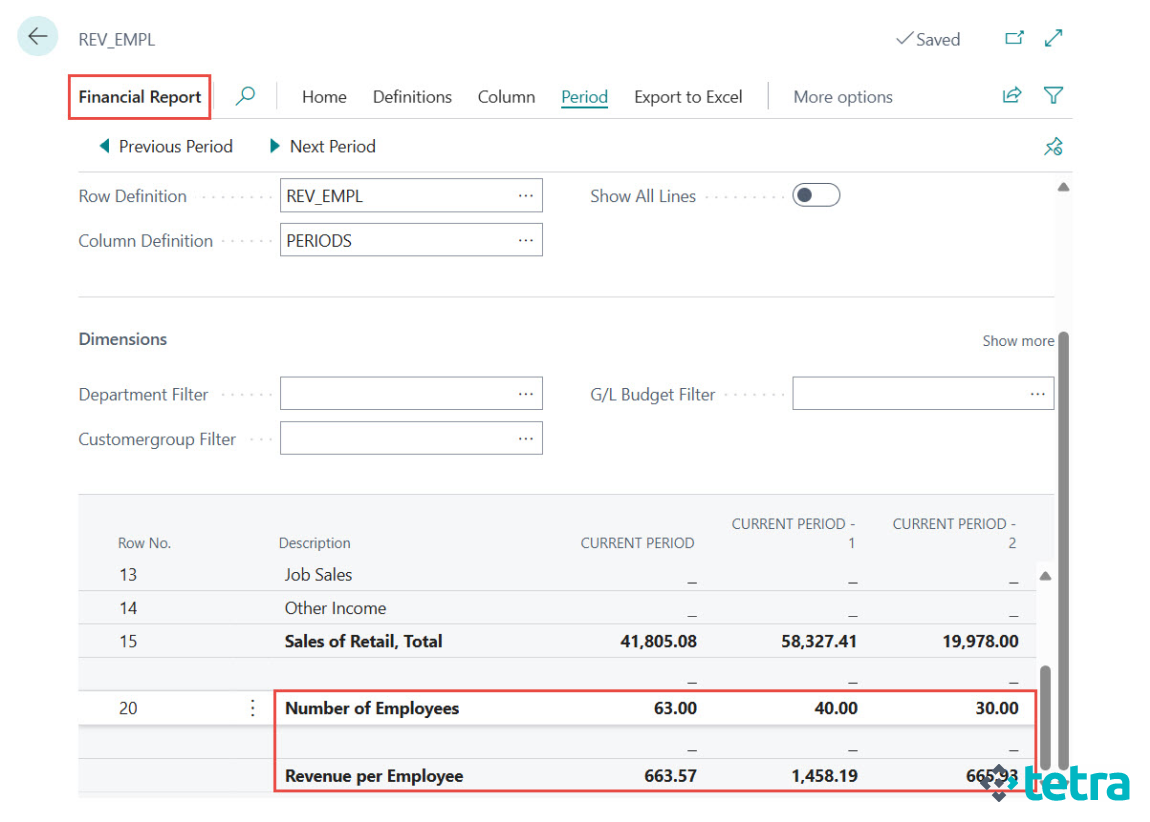This screenshot has height=822, width=1150.
Task: Click the Export to Excel action
Action: pyautogui.click(x=688, y=96)
